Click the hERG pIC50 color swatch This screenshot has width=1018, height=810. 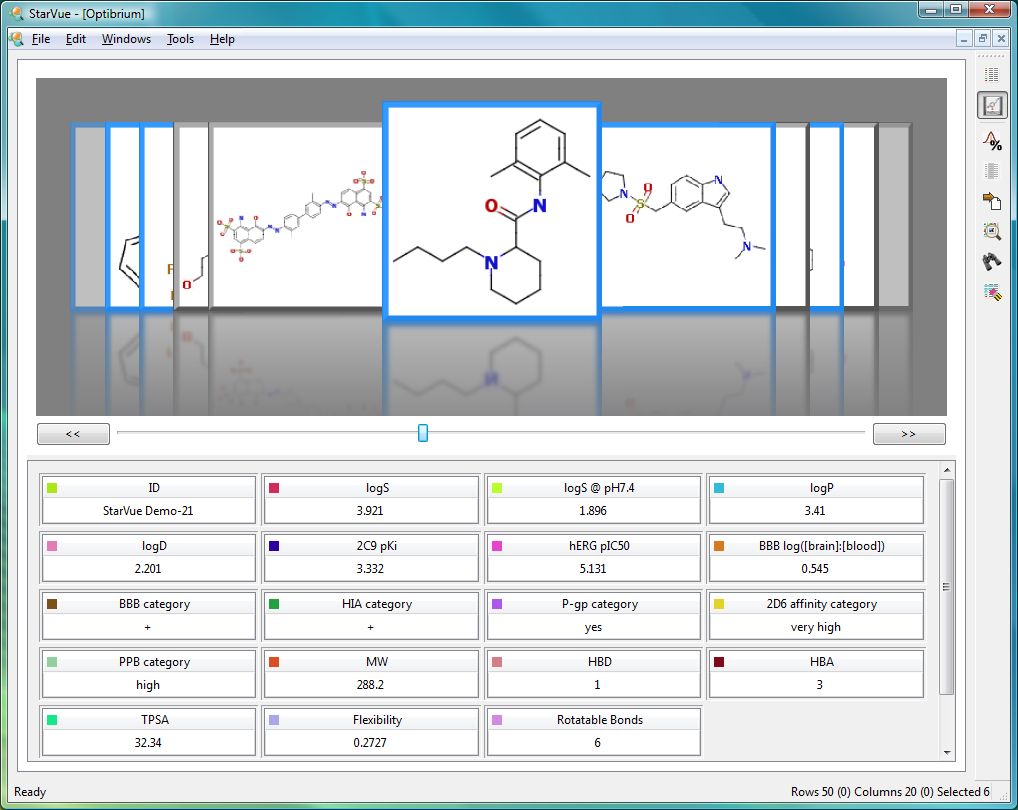pos(497,546)
